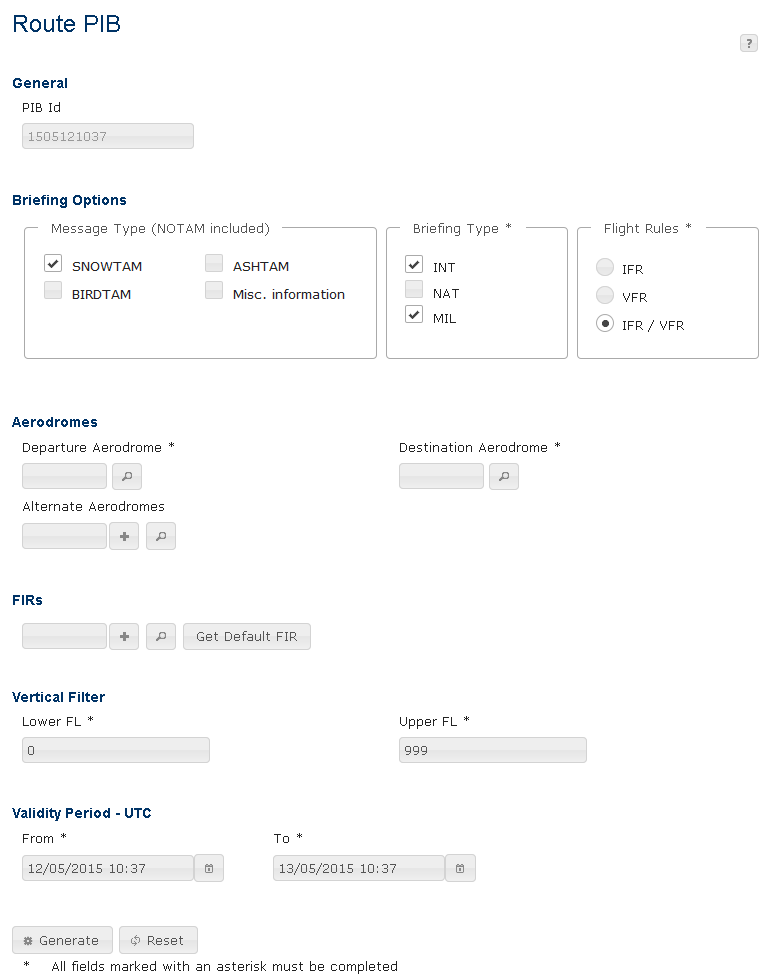Enable the ASHTAM message type

point(214,264)
